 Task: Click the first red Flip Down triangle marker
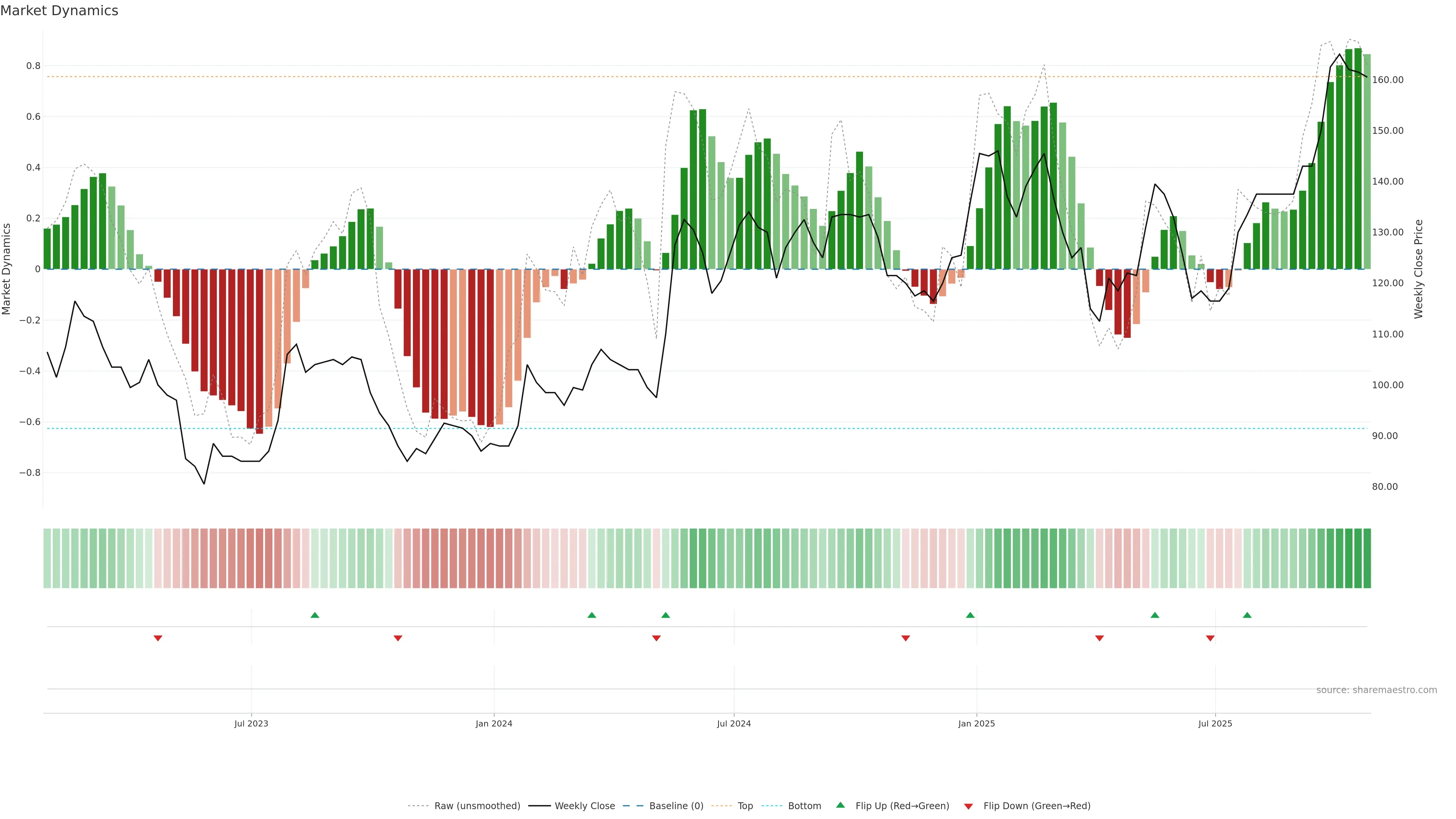[158, 638]
